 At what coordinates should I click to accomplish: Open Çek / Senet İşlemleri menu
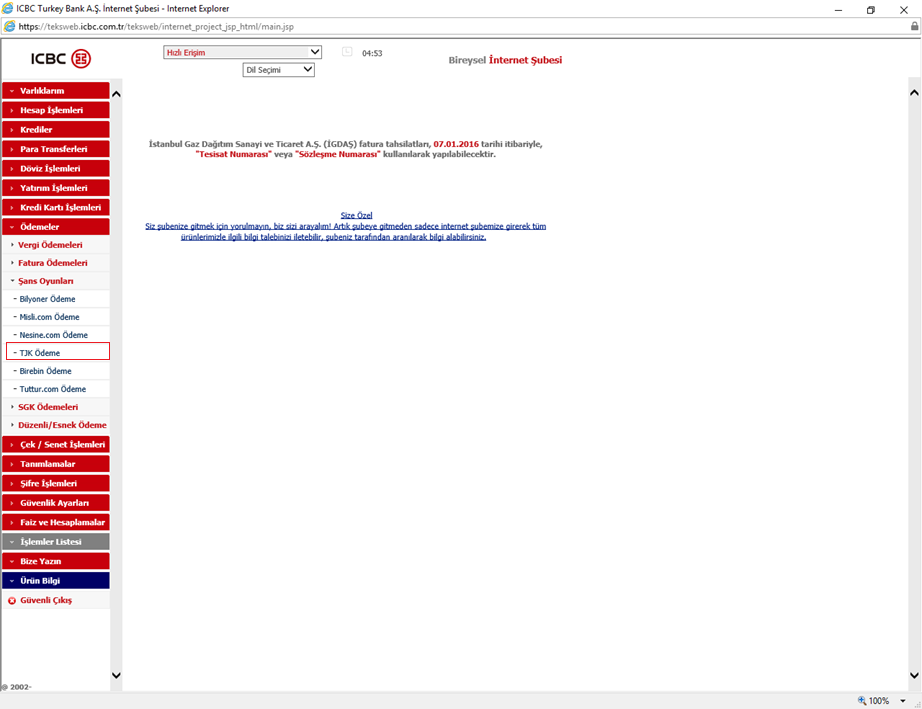(56, 444)
